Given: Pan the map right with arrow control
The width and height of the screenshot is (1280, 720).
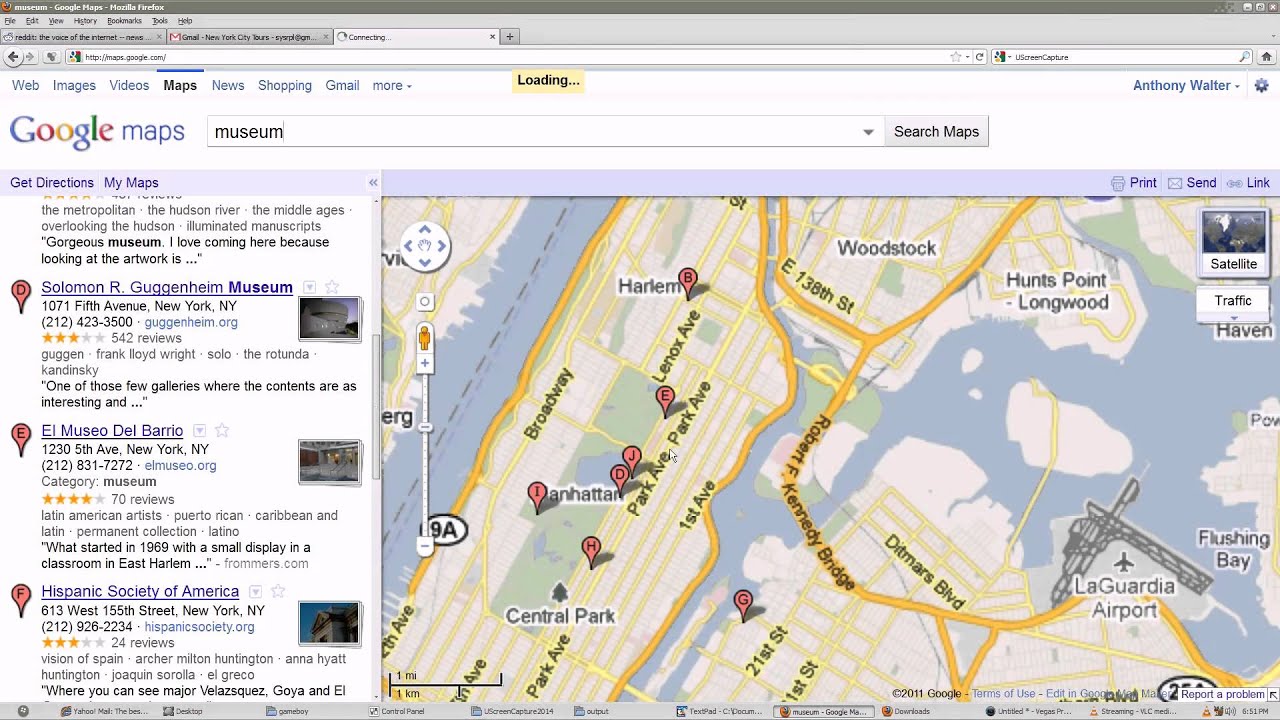Looking at the screenshot, I should [x=441, y=246].
